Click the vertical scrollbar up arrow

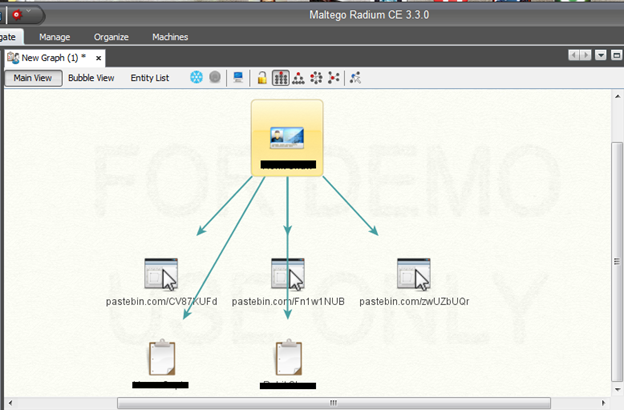coord(617,96)
